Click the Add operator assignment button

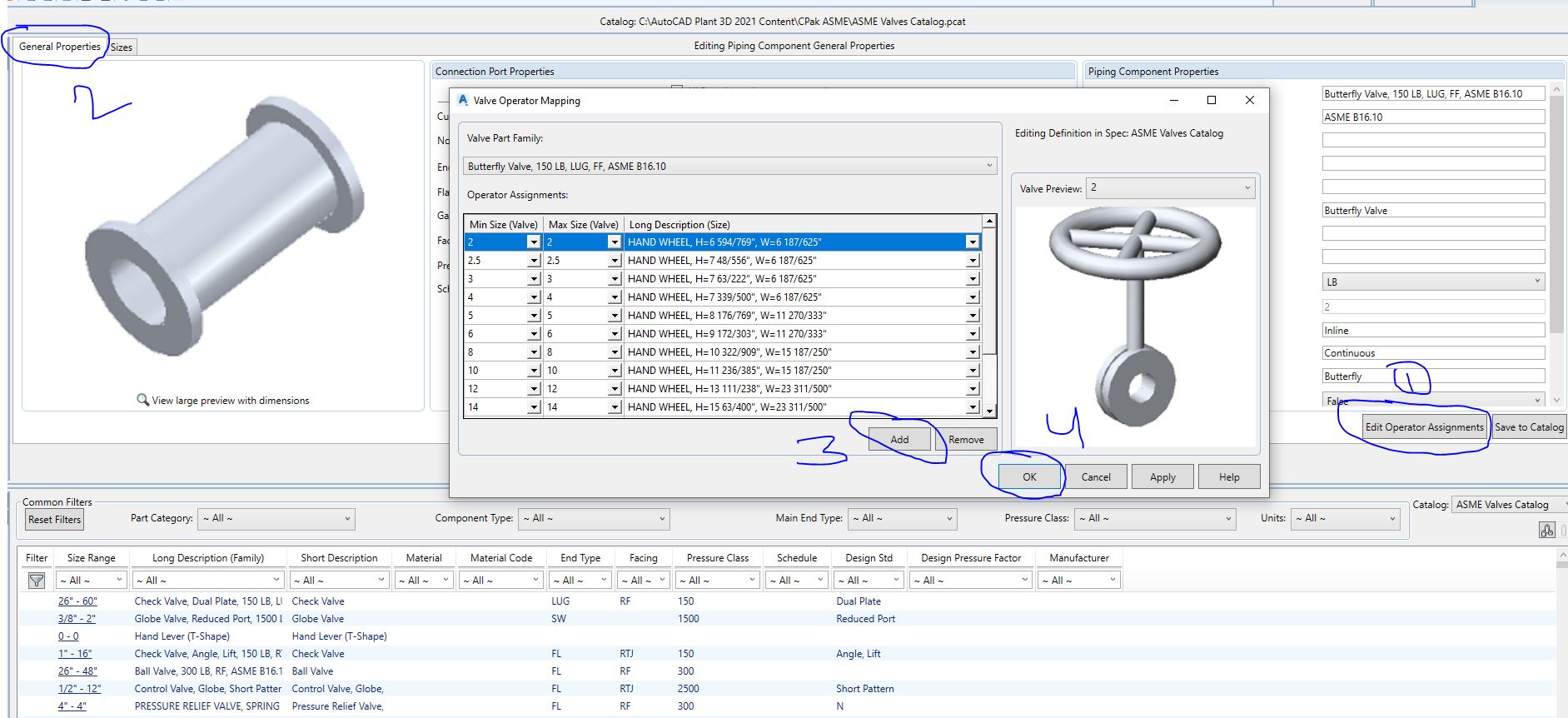tap(899, 439)
